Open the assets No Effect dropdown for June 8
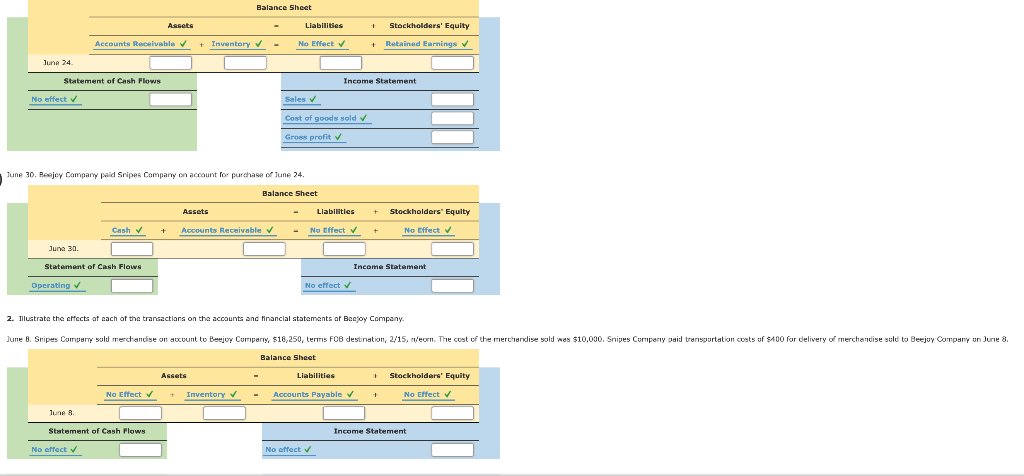 point(131,395)
